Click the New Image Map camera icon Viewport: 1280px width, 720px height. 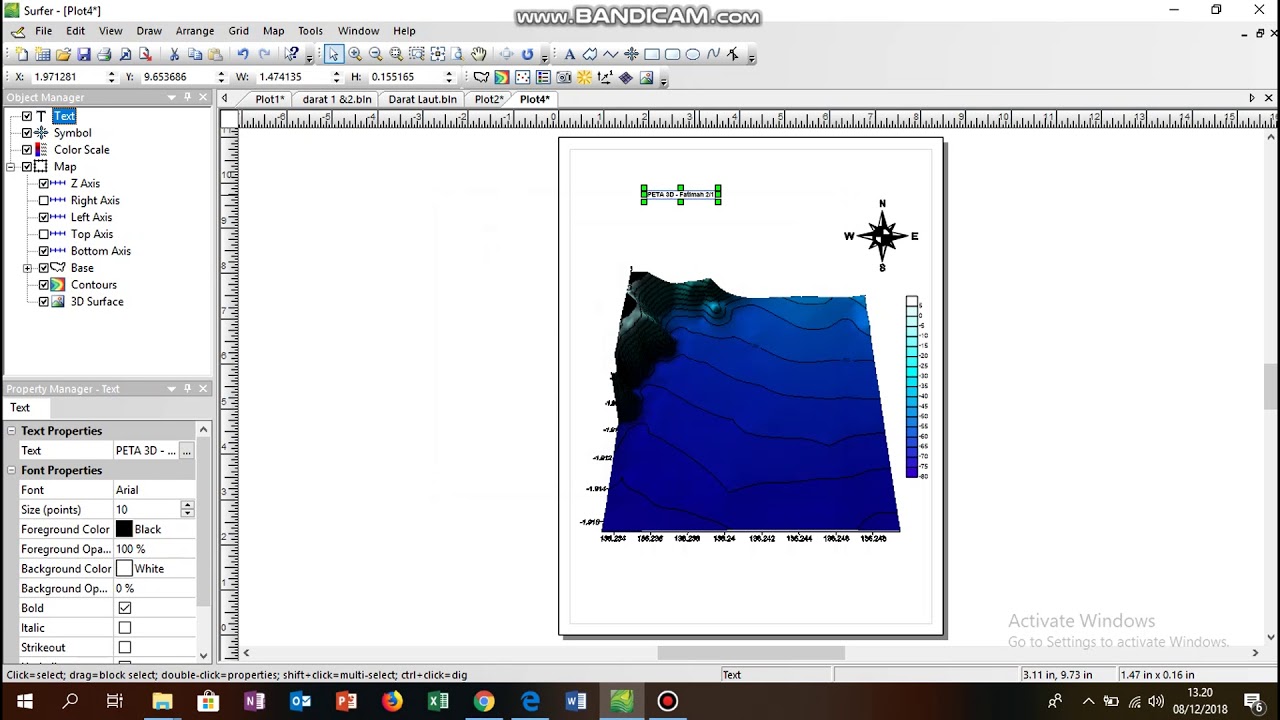[563, 77]
